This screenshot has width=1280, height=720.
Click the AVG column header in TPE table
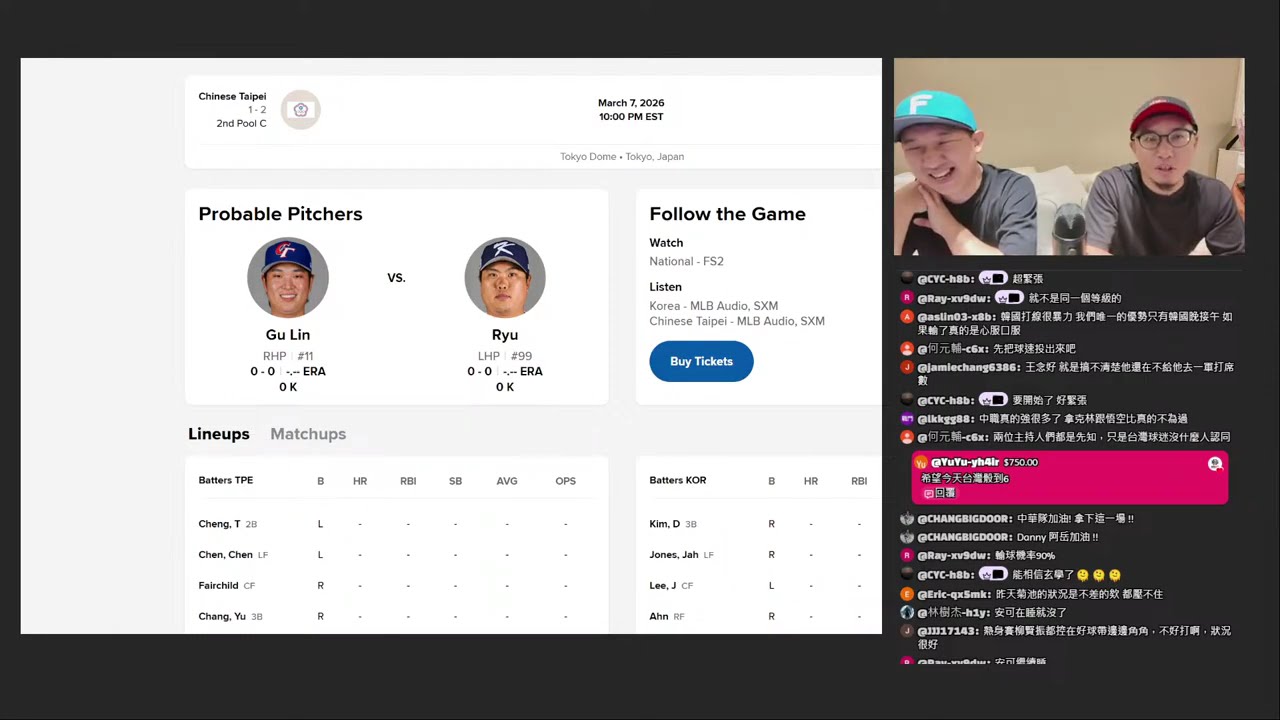pos(507,481)
